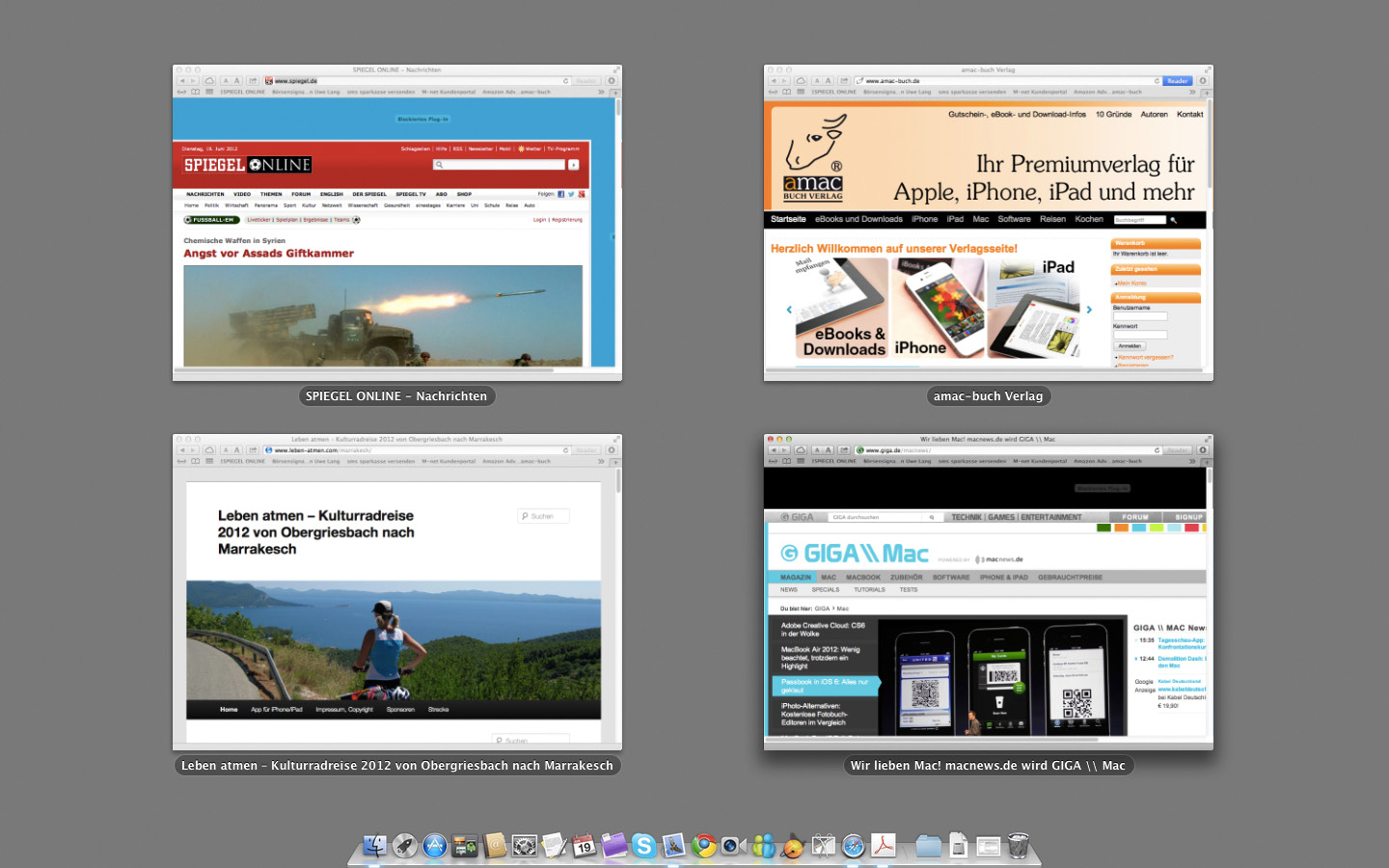
Task: Select the Leben atmen cyclist photo window
Action: [397, 592]
